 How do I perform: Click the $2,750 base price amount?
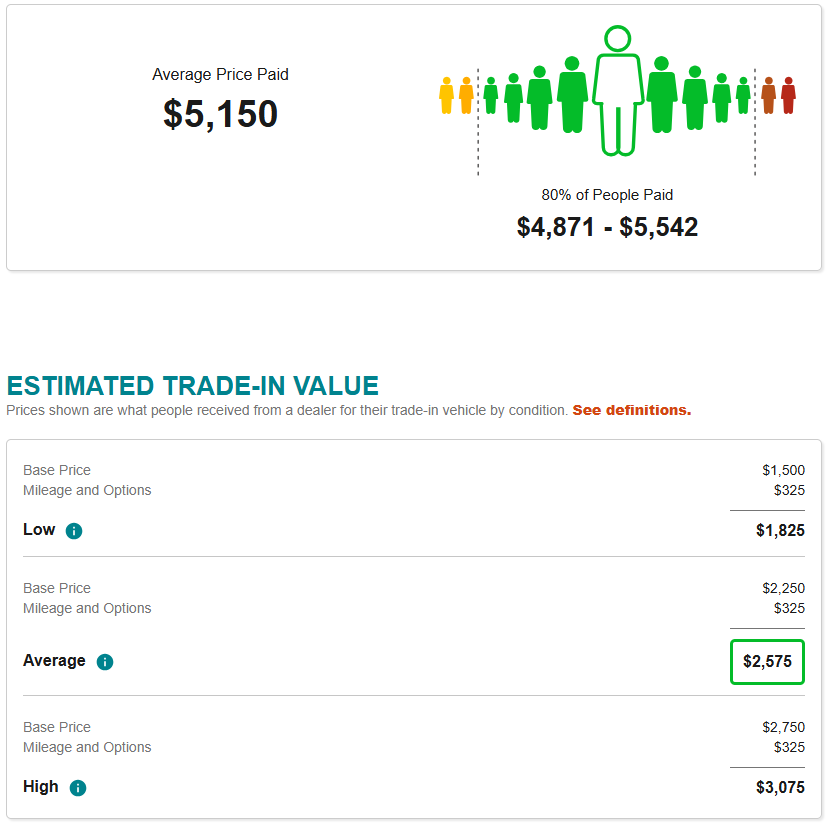(783, 727)
